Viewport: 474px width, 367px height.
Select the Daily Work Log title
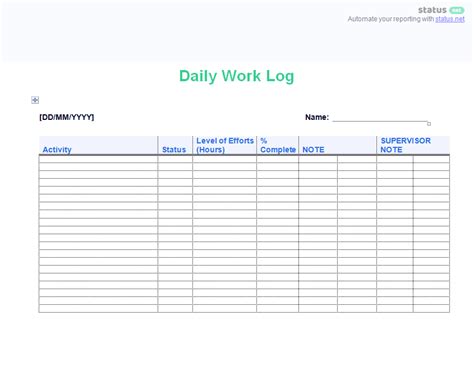pos(237,76)
